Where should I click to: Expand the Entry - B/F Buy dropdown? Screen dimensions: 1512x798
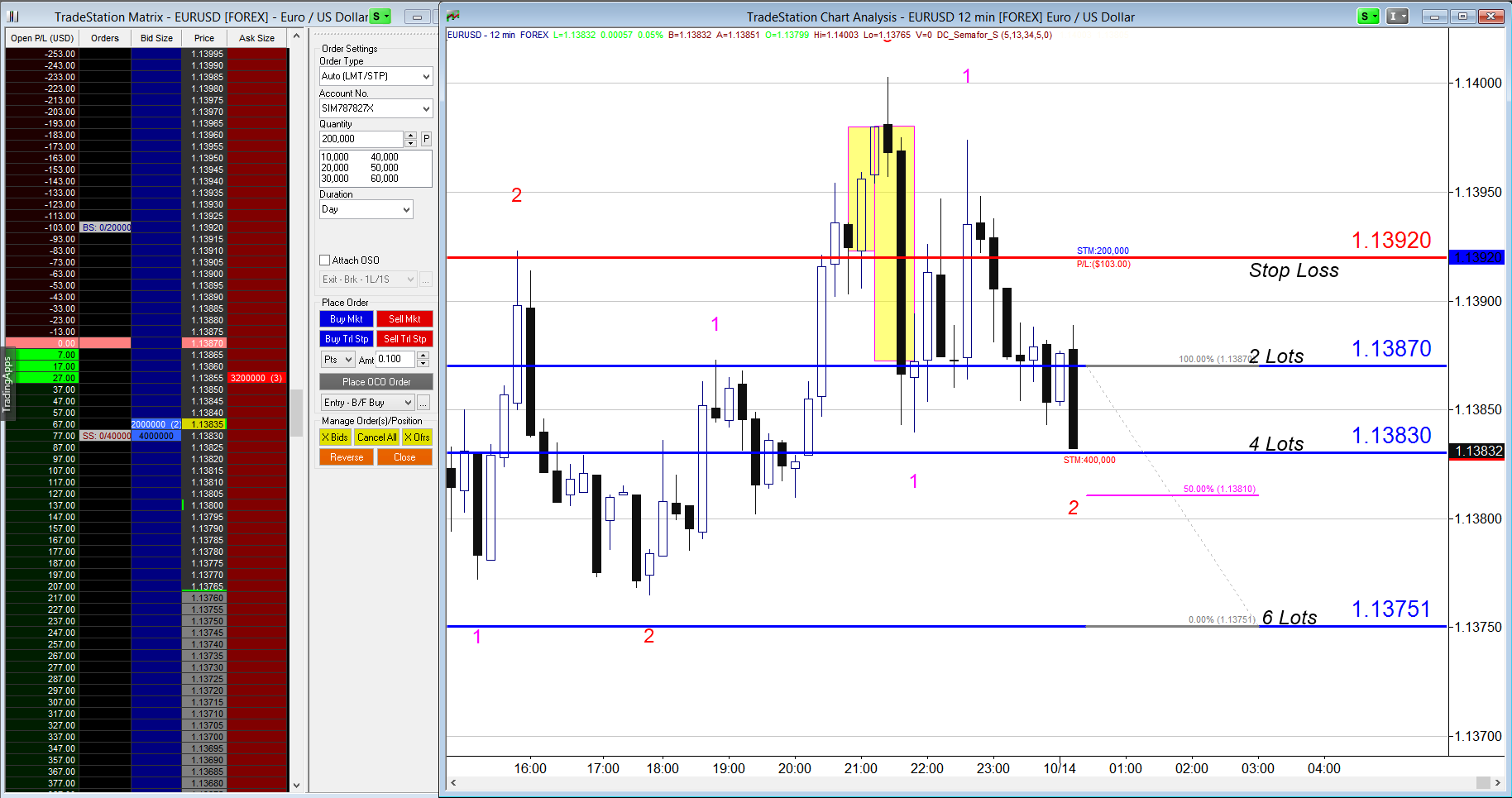coord(408,403)
